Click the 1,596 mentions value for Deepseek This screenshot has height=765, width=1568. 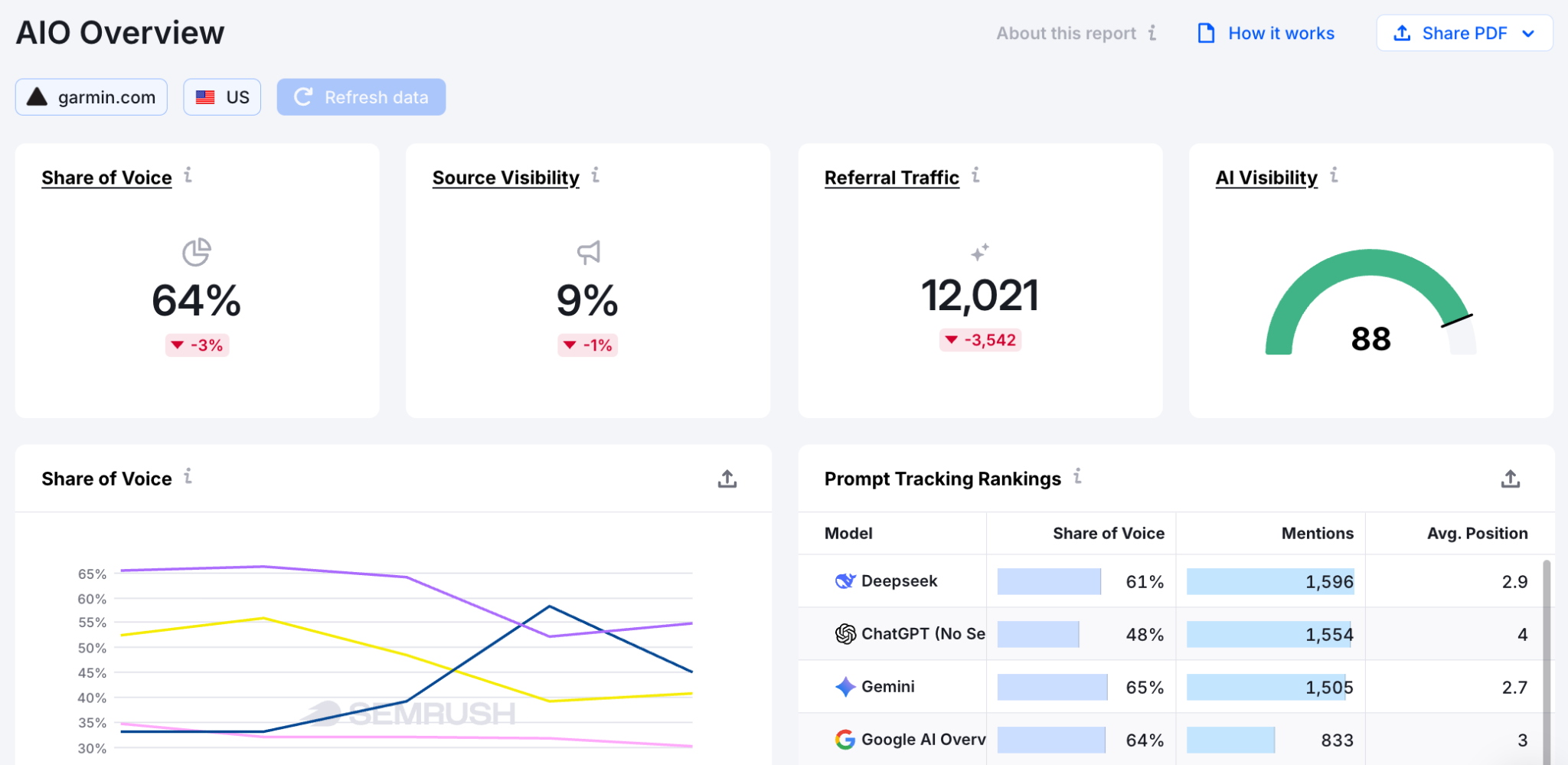[x=1329, y=582]
